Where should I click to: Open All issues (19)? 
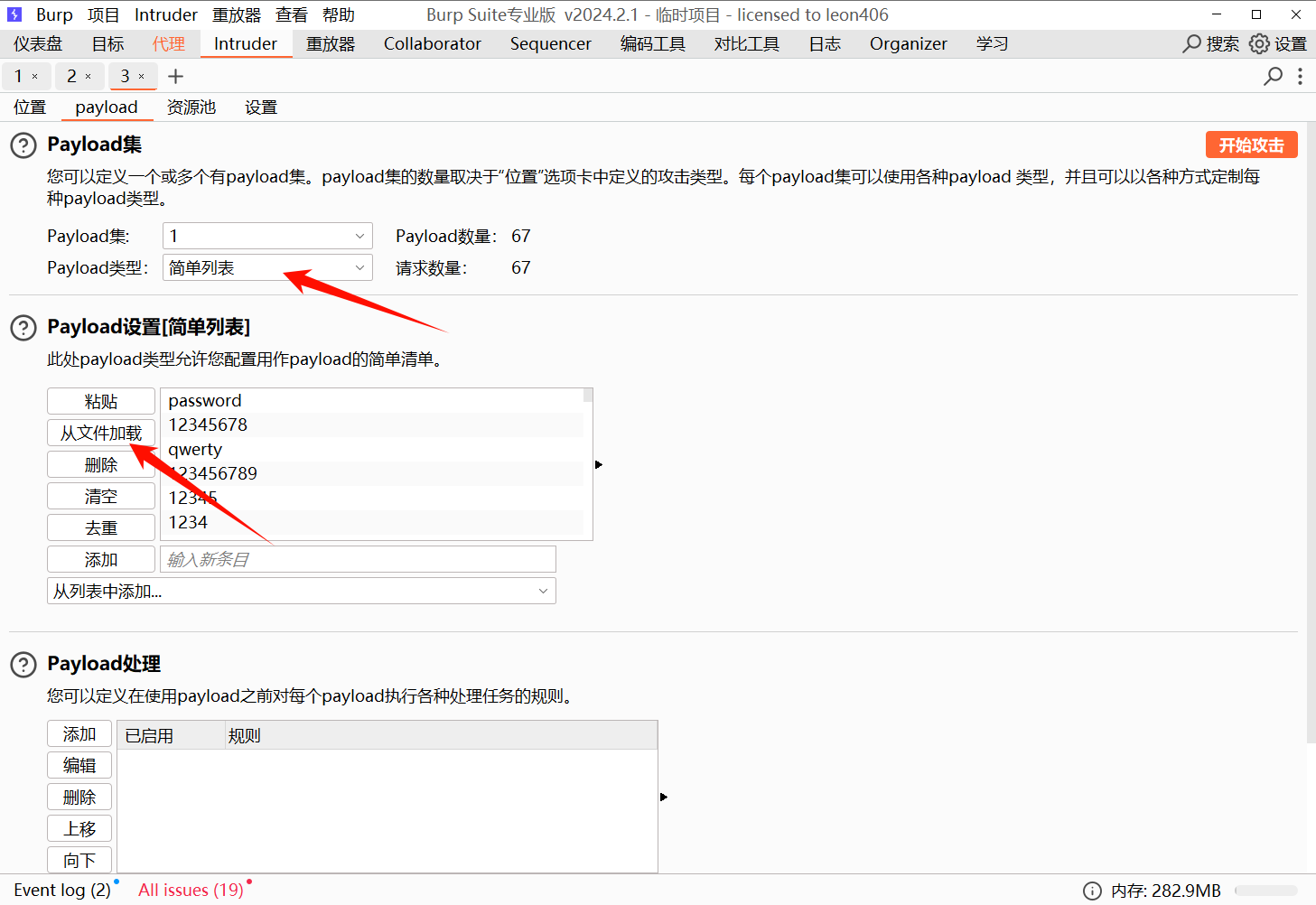191,890
